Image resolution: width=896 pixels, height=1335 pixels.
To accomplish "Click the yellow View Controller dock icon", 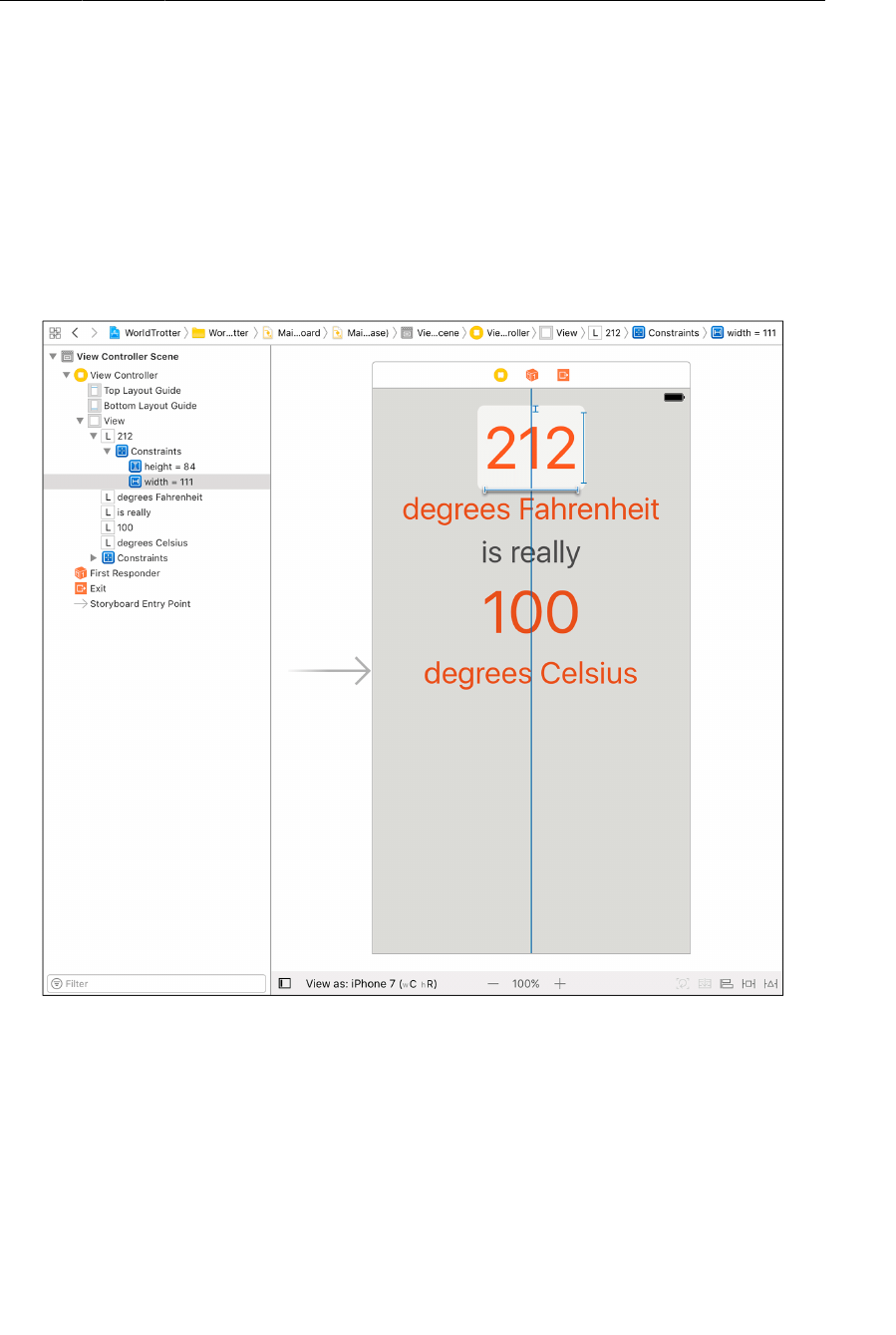I will click(501, 375).
